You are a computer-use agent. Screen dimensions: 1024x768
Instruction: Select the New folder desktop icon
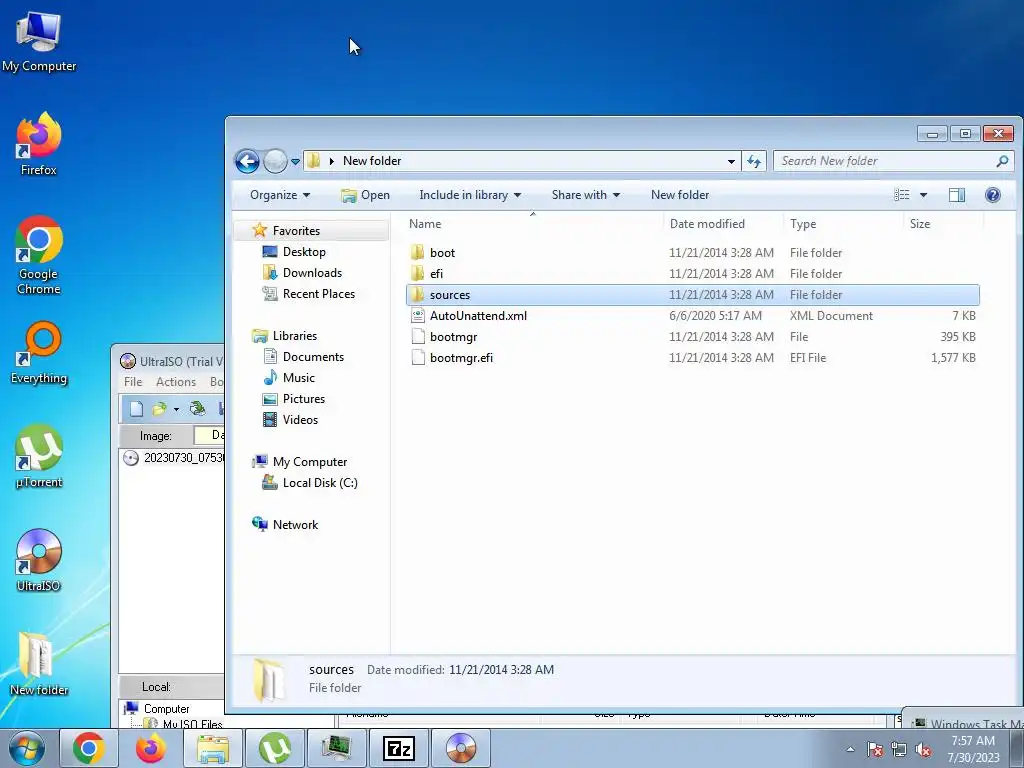(39, 664)
